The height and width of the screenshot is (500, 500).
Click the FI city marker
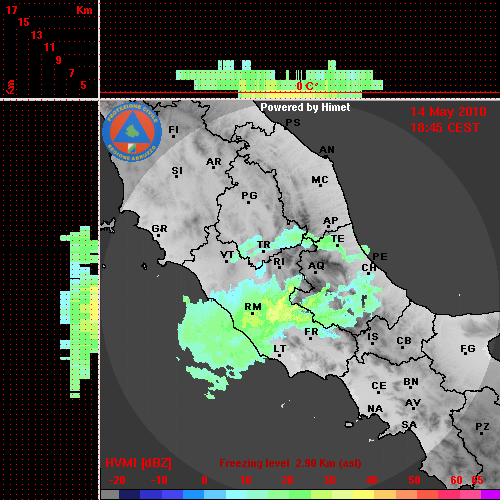173,131
